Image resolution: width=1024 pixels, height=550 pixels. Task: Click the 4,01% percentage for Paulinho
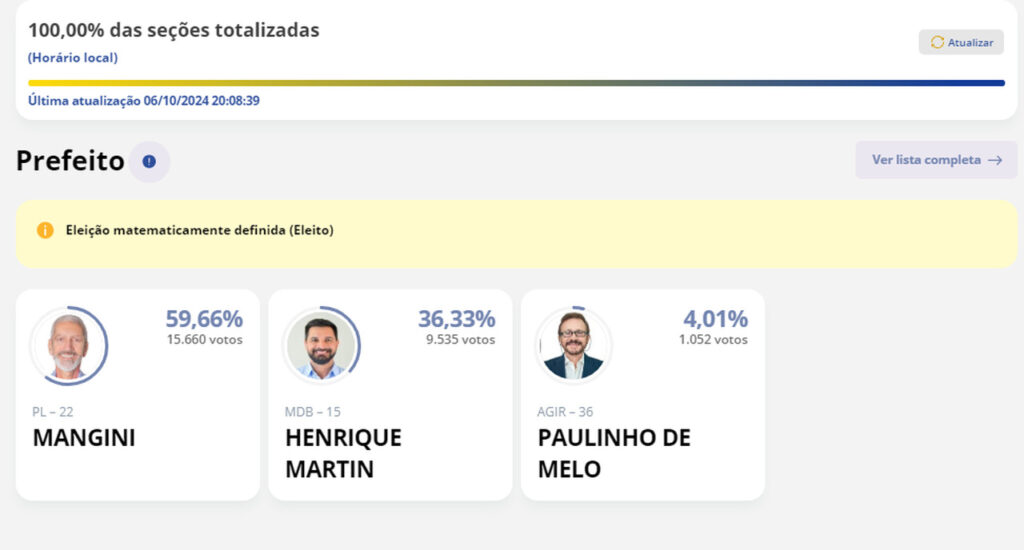tap(715, 319)
